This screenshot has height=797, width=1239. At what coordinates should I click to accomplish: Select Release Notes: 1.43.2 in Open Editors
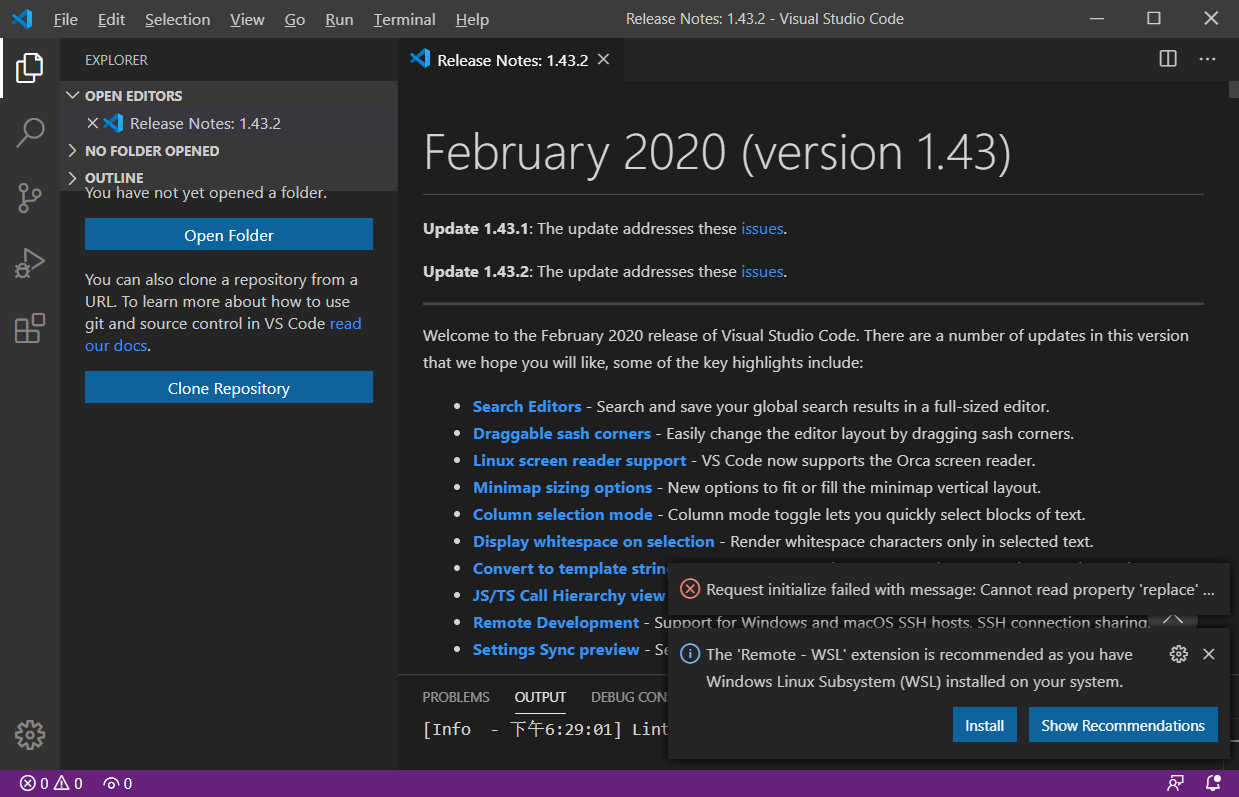pos(229,123)
